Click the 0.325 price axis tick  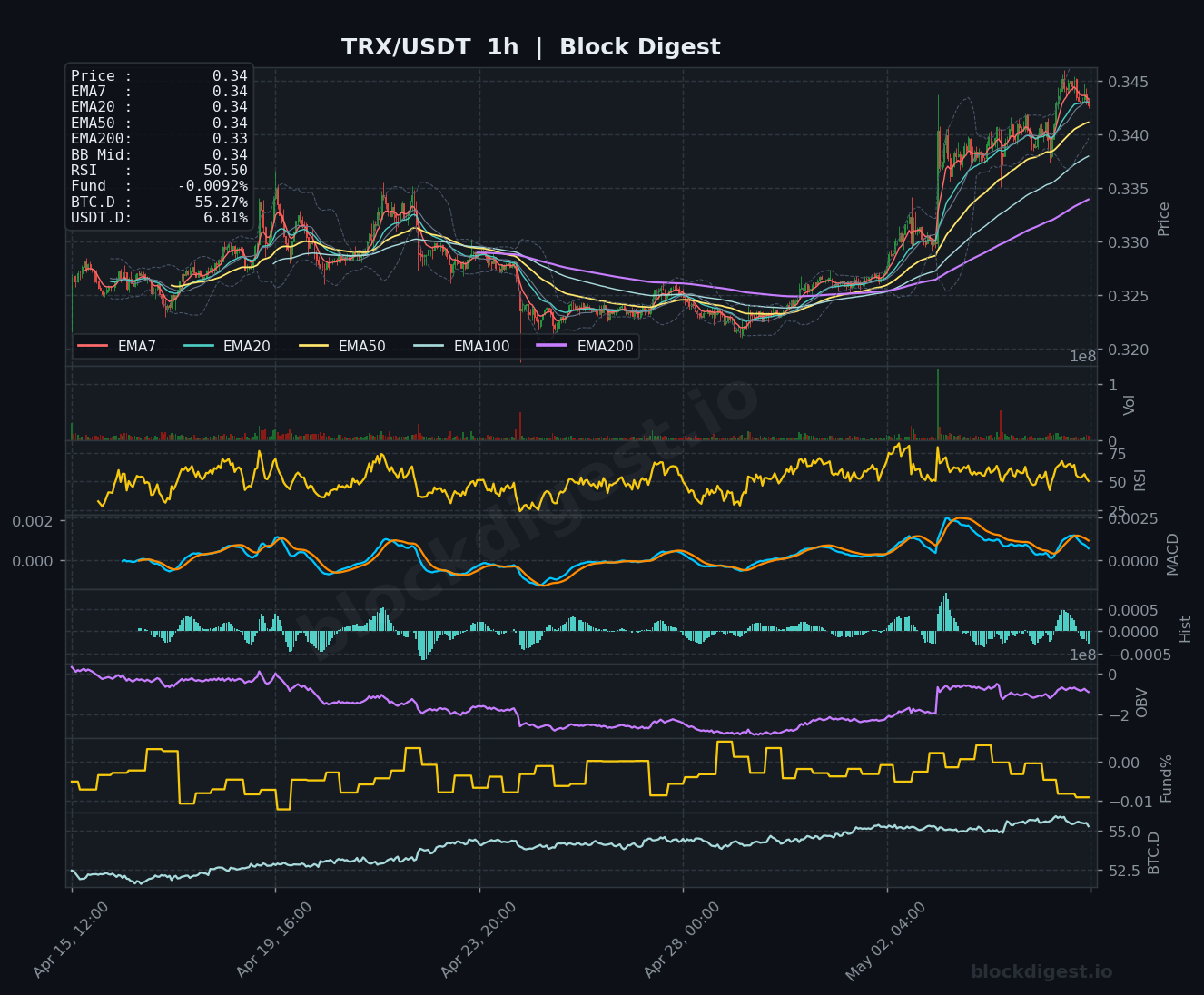[1128, 297]
